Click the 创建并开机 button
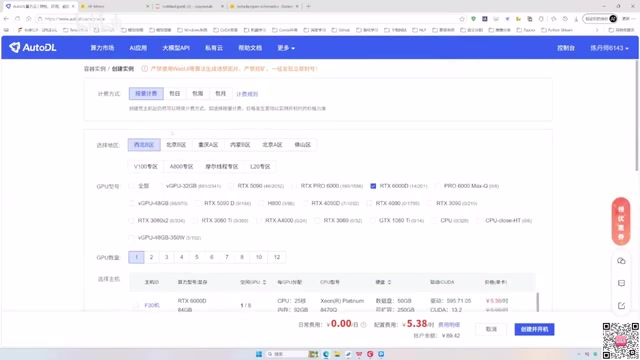This screenshot has width=640, height=360. pyautogui.click(x=534, y=329)
